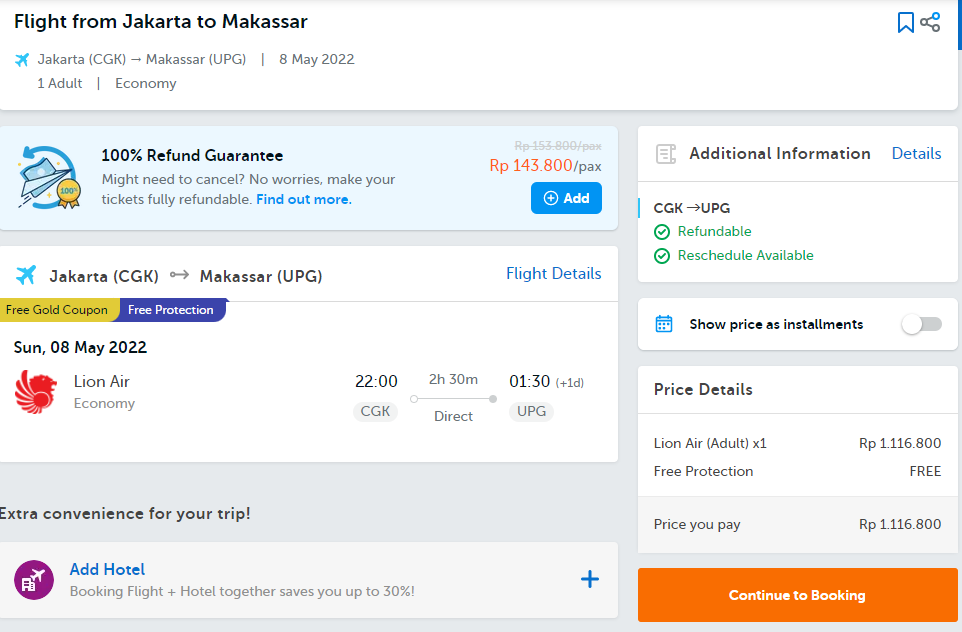Open the Additional Information Details link
962x632 pixels.
pos(916,153)
